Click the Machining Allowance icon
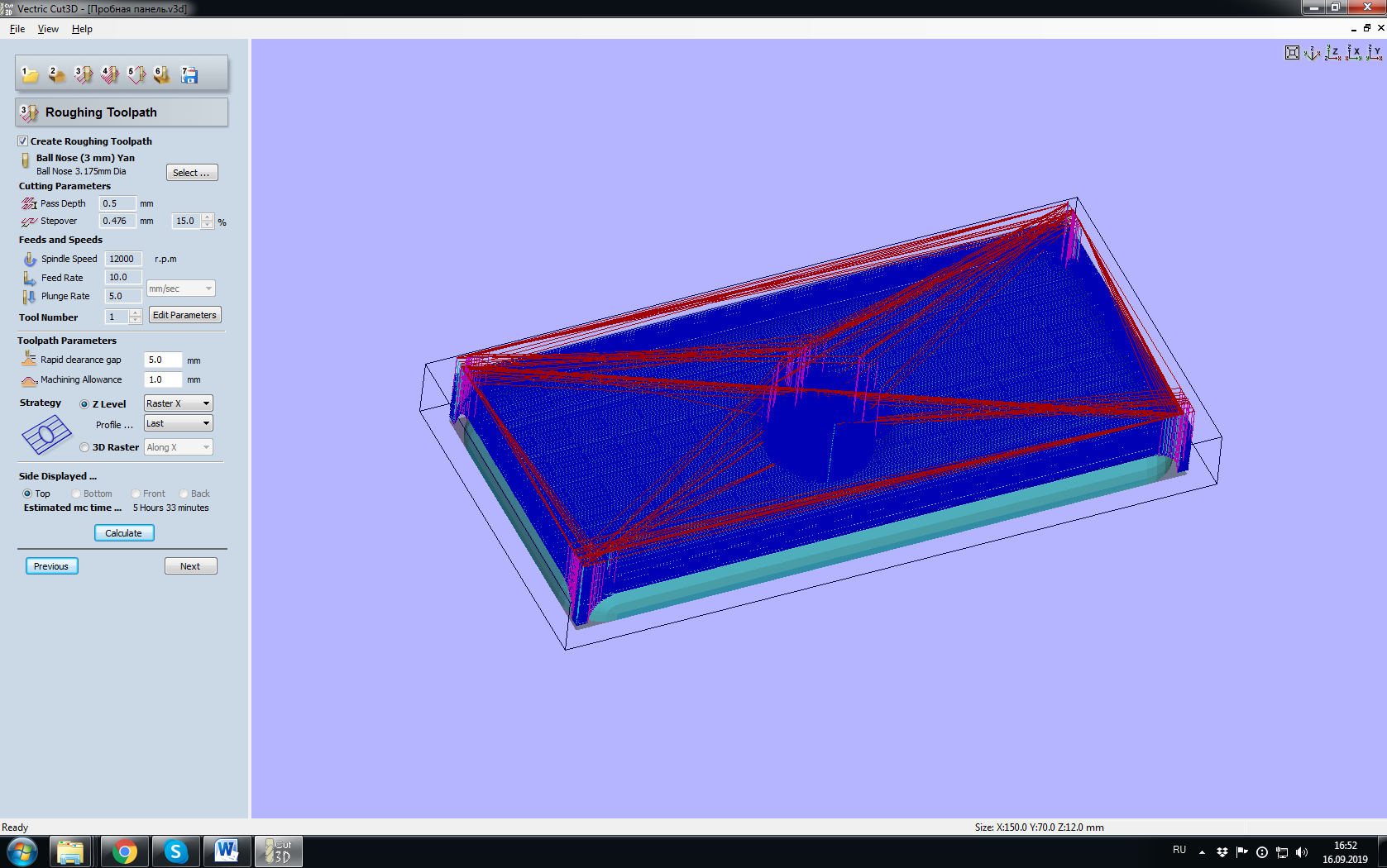This screenshot has width=1387, height=868. click(x=29, y=380)
